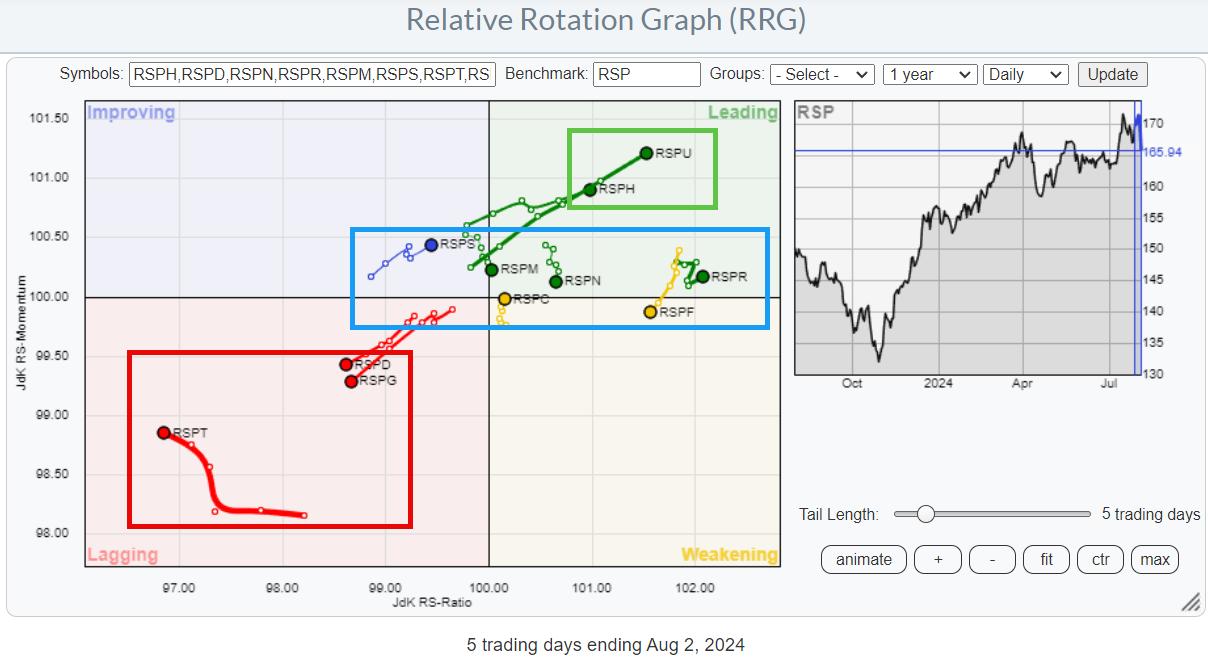Click the RSPR green marker
The image size is (1208, 661).
pyautogui.click(x=702, y=276)
